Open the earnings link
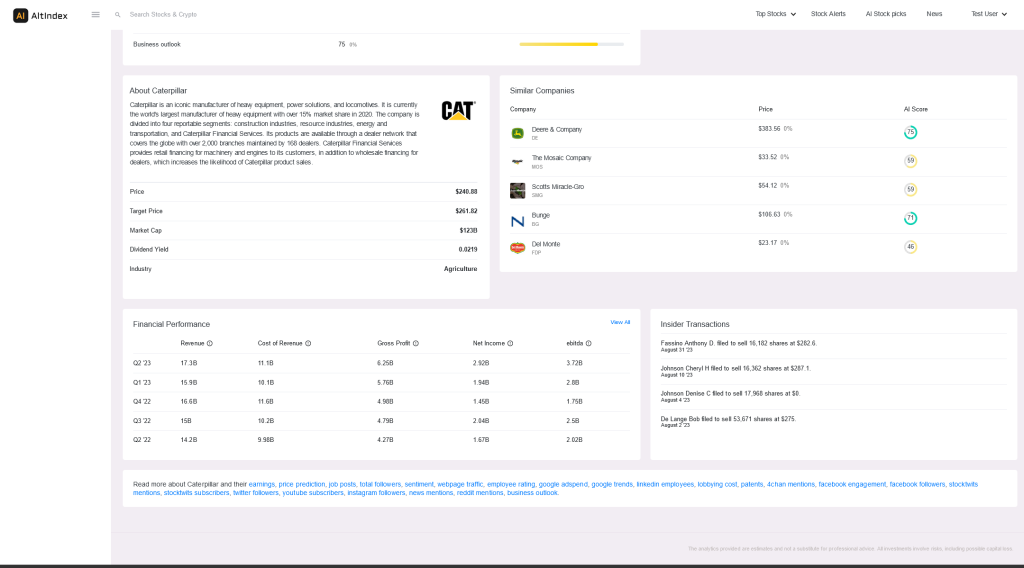The height and width of the screenshot is (568, 1024). click(x=262, y=484)
